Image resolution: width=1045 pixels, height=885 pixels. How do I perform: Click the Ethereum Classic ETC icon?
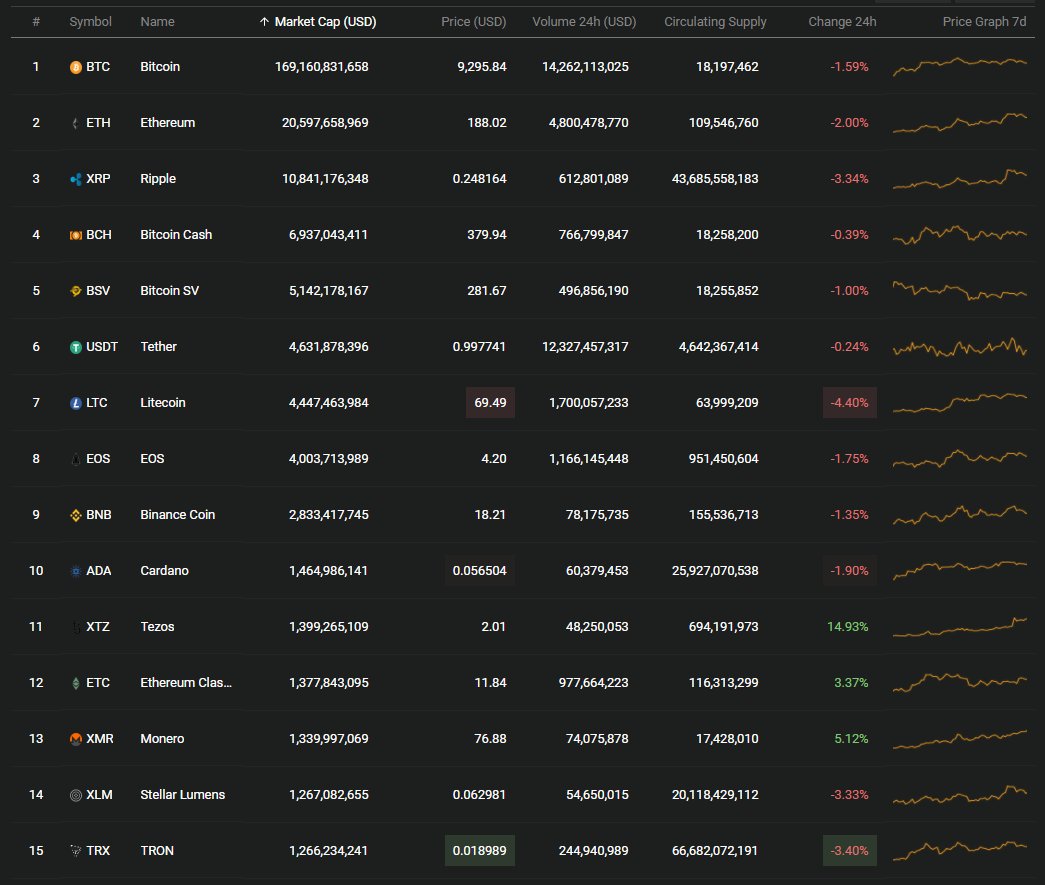(x=75, y=683)
